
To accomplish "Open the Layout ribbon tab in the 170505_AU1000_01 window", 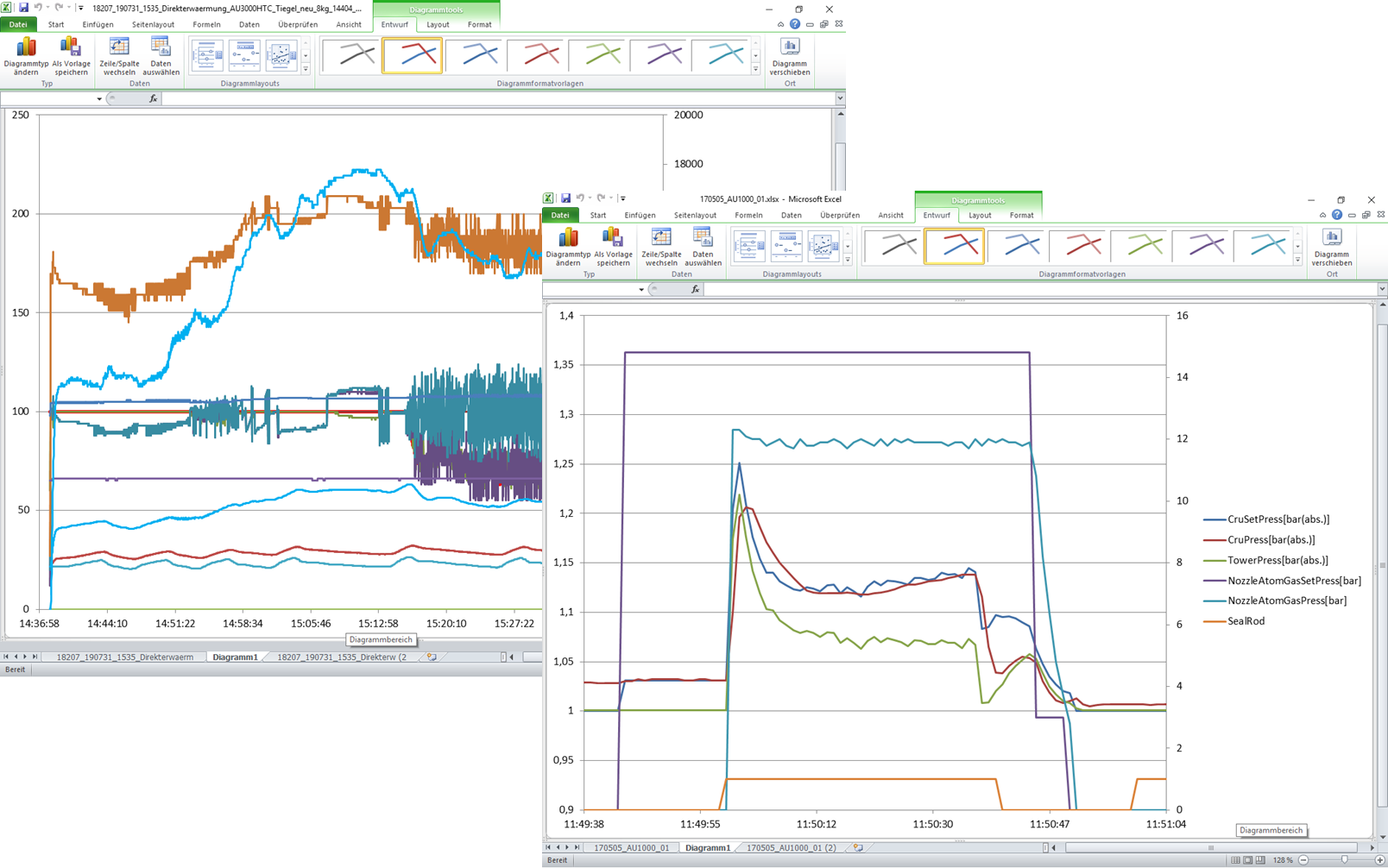I will (x=979, y=216).
